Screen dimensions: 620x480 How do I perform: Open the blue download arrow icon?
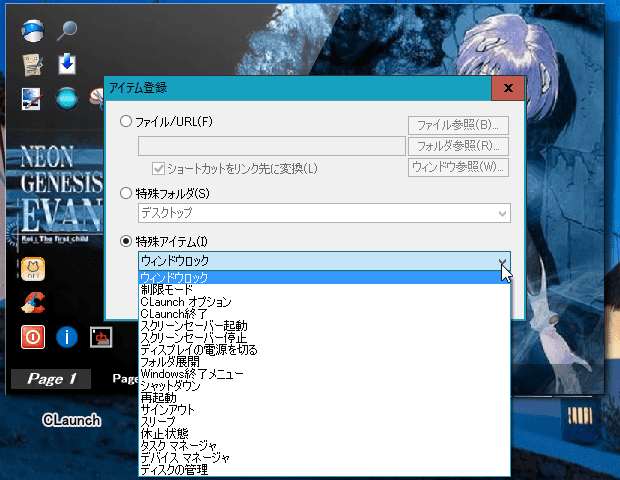click(67, 64)
